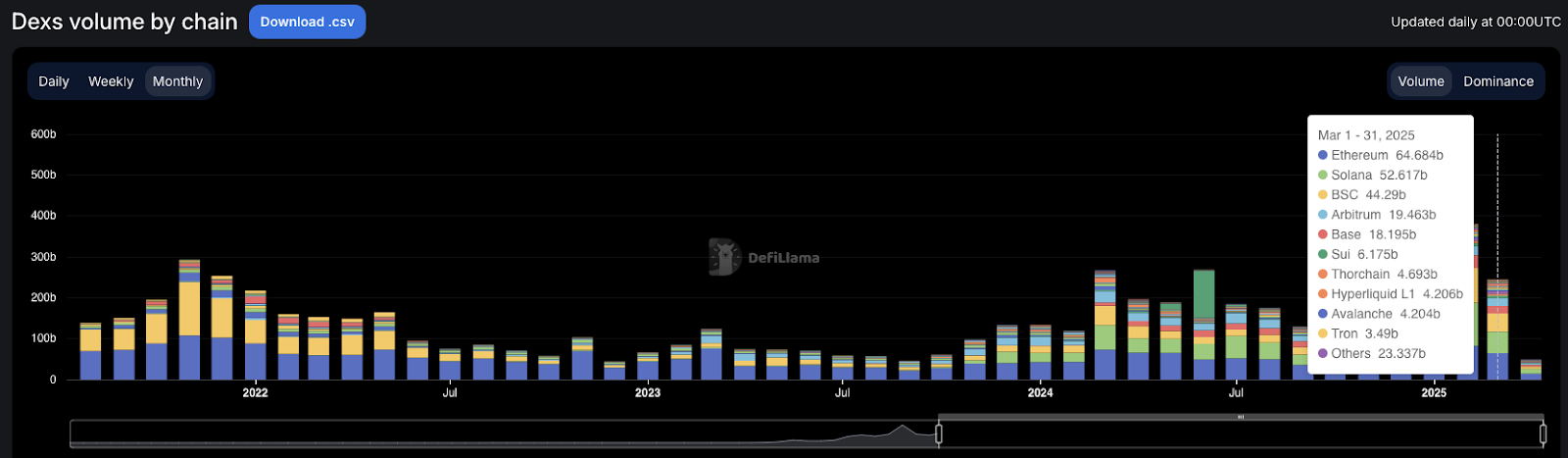Click the Dexs volume by chain heading
The width and height of the screenshot is (1568, 458).
(124, 22)
